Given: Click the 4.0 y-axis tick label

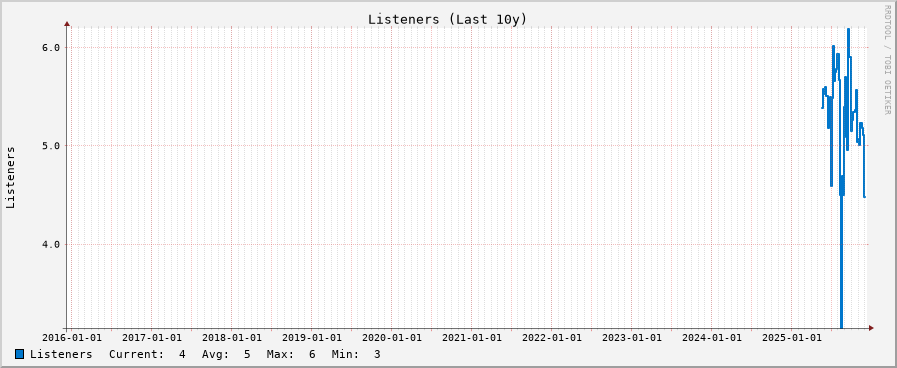Looking at the screenshot, I should tap(50, 244).
